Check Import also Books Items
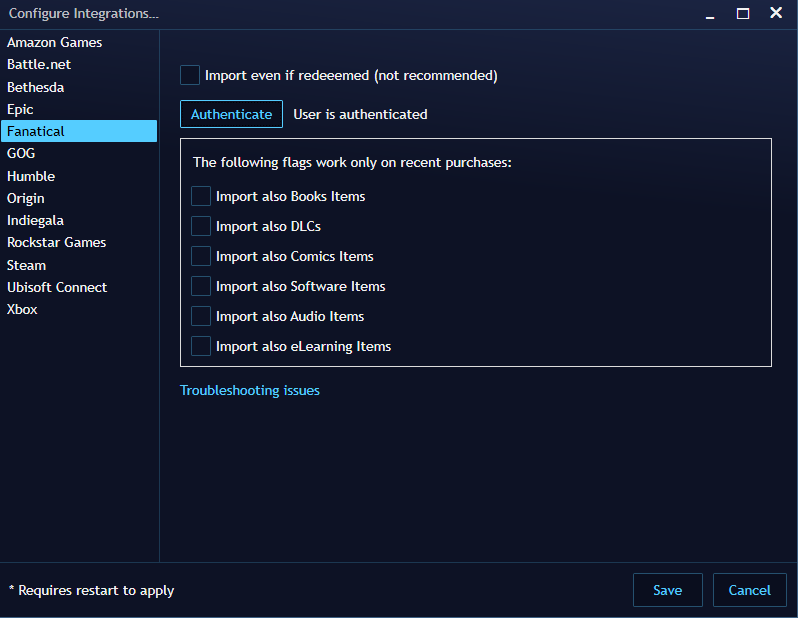 (x=201, y=196)
